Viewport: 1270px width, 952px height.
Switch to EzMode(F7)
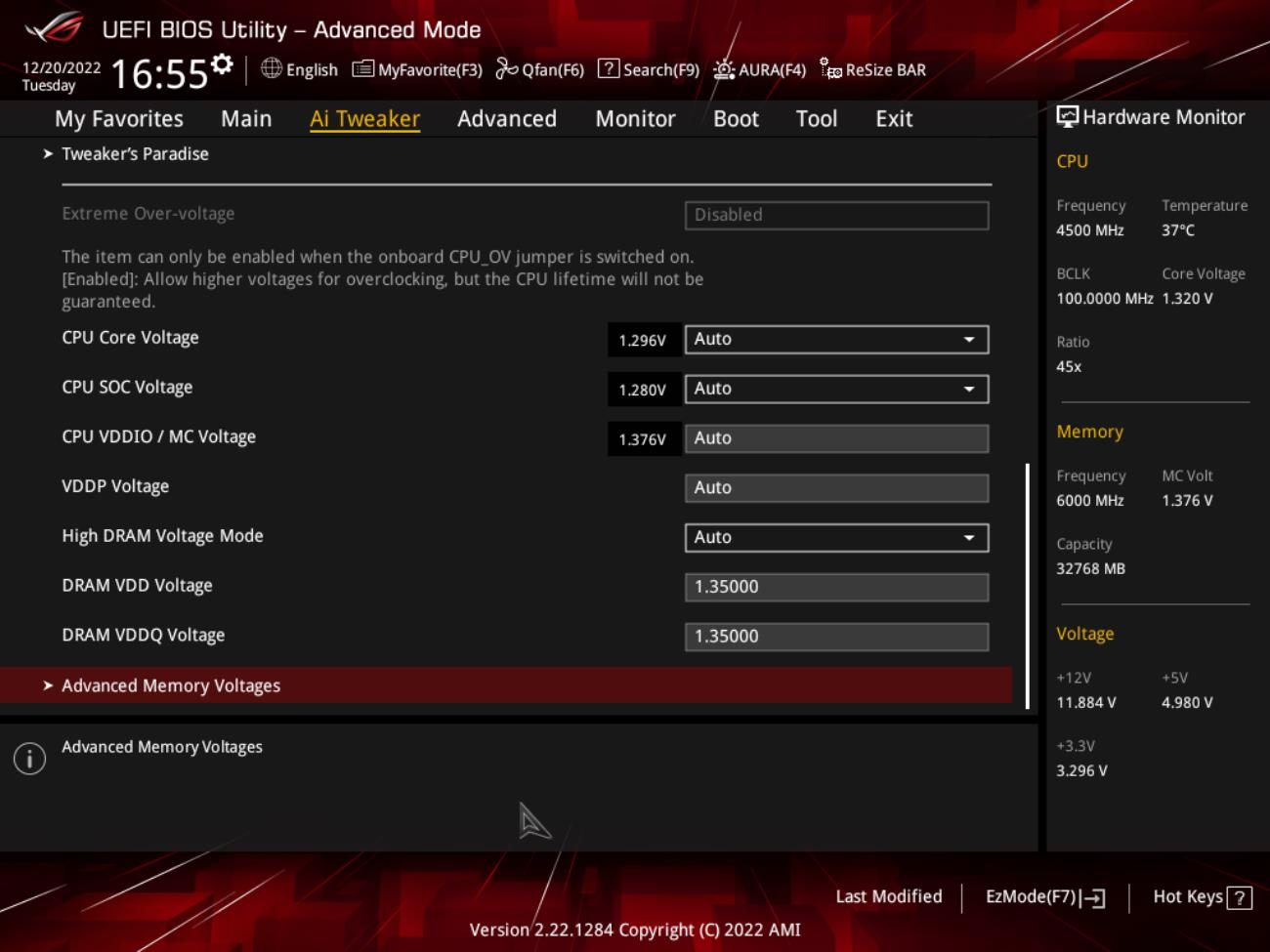click(x=1045, y=897)
